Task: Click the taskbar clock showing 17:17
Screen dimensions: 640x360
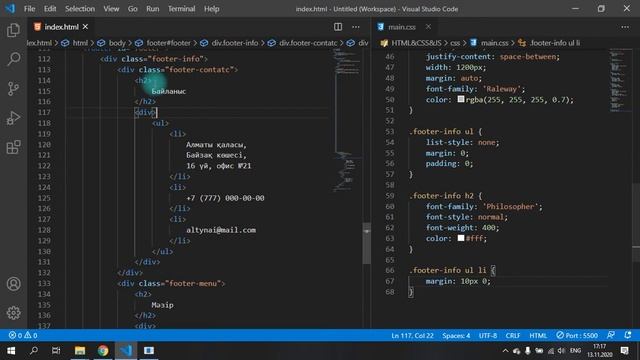Action: pyautogui.click(x=600, y=351)
